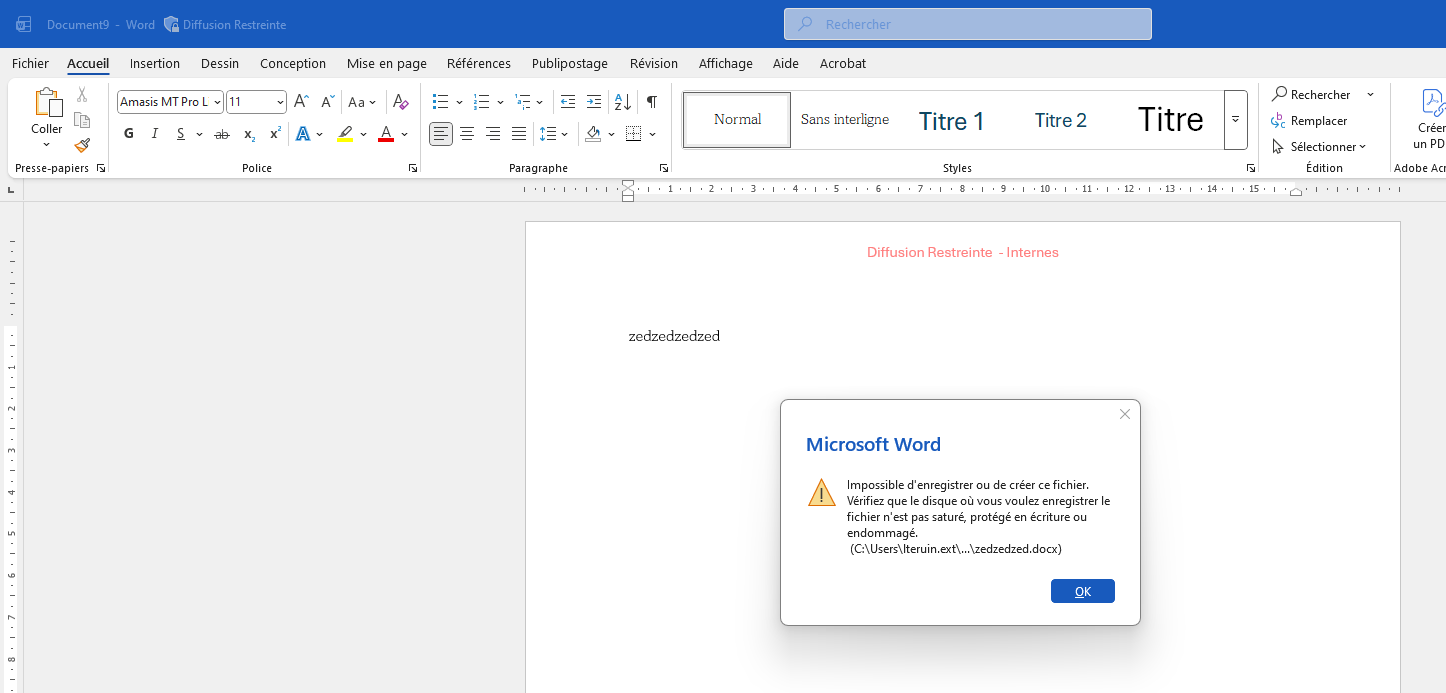This screenshot has height=693, width=1446.
Task: Open the font size dropdown
Action: [x=280, y=102]
